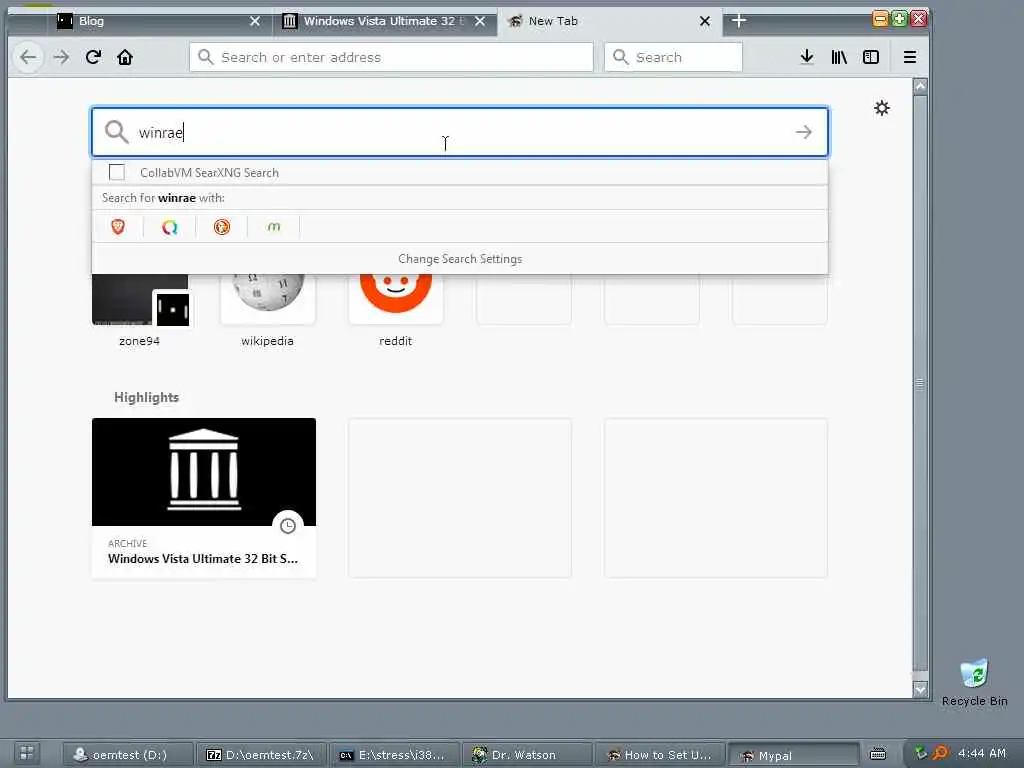Open the home page
Image resolution: width=1024 pixels, height=768 pixels.
(x=125, y=57)
